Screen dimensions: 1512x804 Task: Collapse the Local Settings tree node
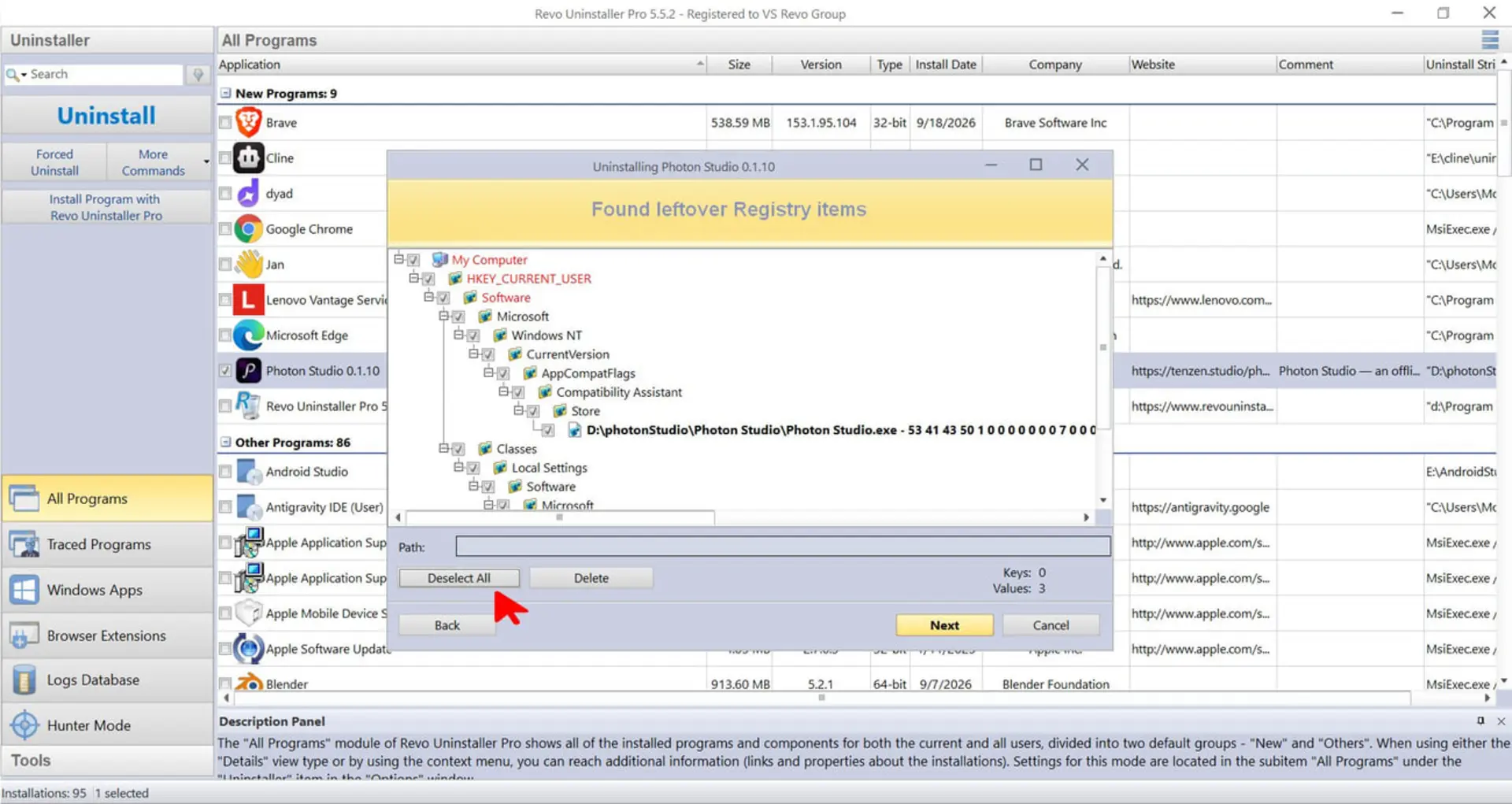click(458, 467)
